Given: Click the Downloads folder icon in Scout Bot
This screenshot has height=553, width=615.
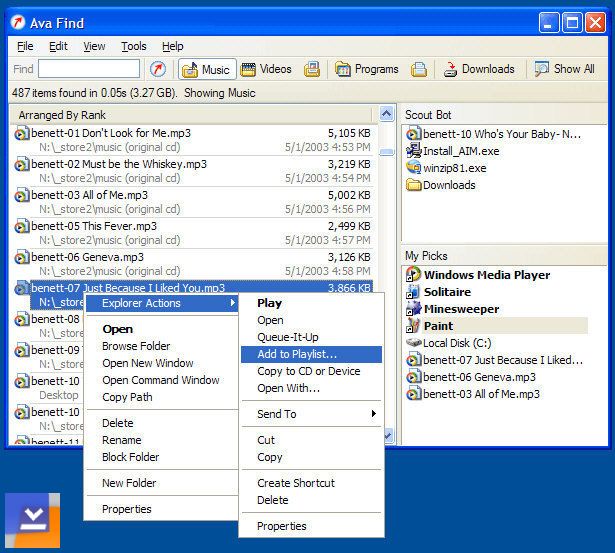Looking at the screenshot, I should (413, 185).
